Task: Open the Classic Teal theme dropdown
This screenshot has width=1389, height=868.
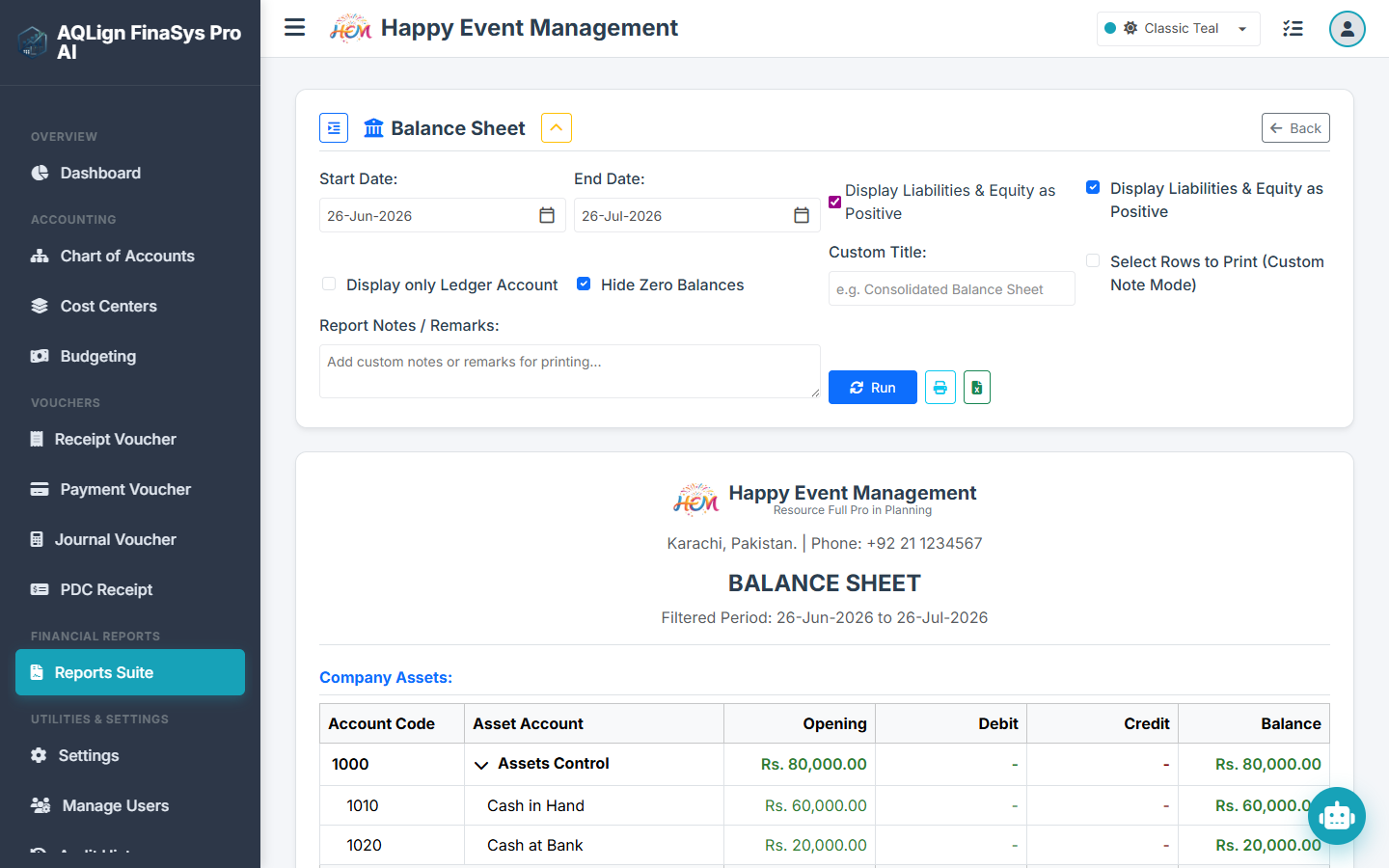Action: click(x=1179, y=29)
